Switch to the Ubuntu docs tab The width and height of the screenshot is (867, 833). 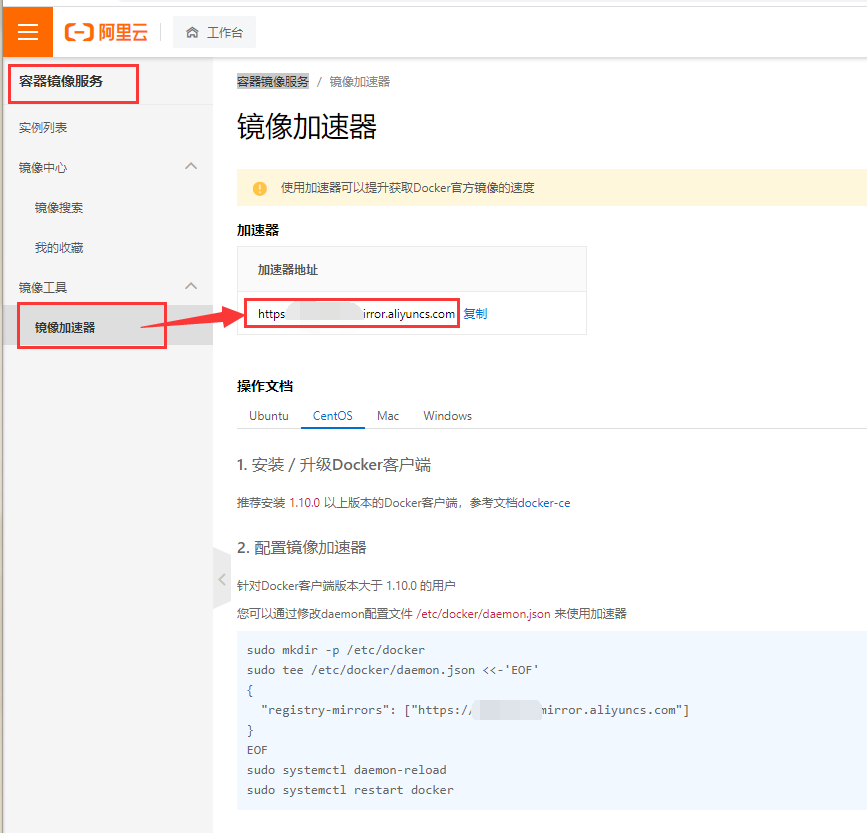point(269,416)
